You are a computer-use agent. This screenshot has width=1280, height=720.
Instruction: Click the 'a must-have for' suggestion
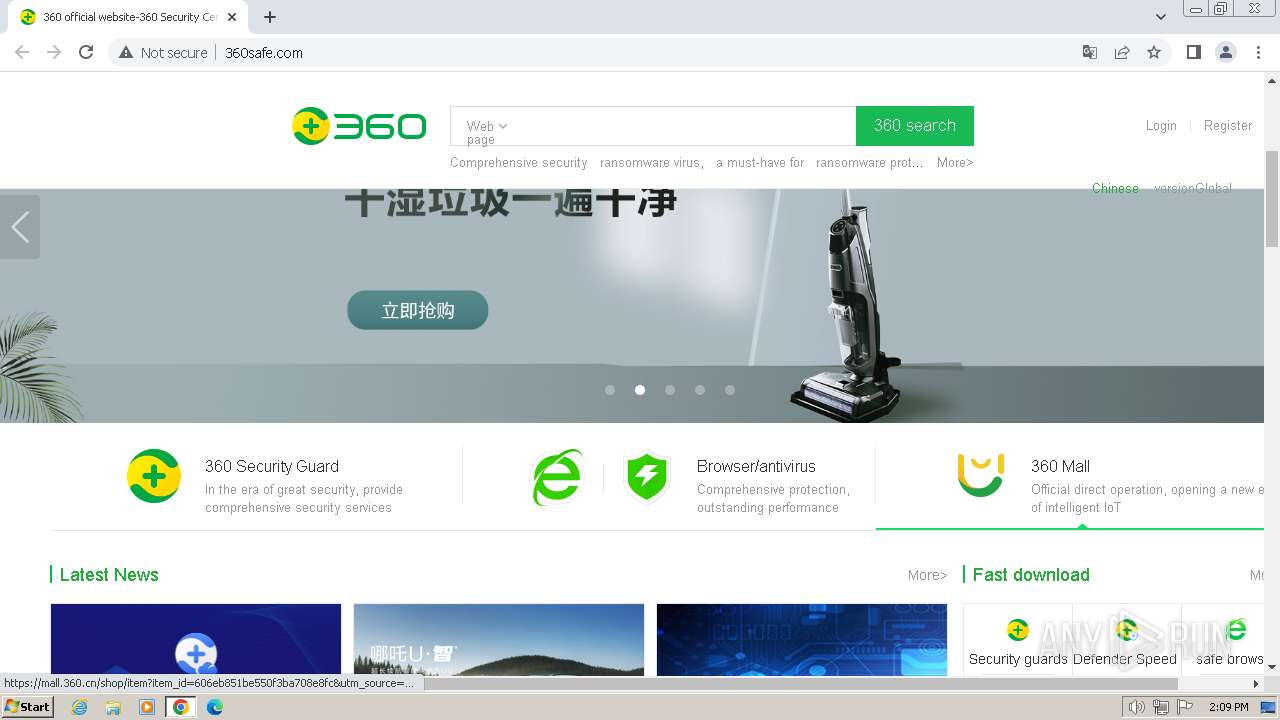coord(760,162)
